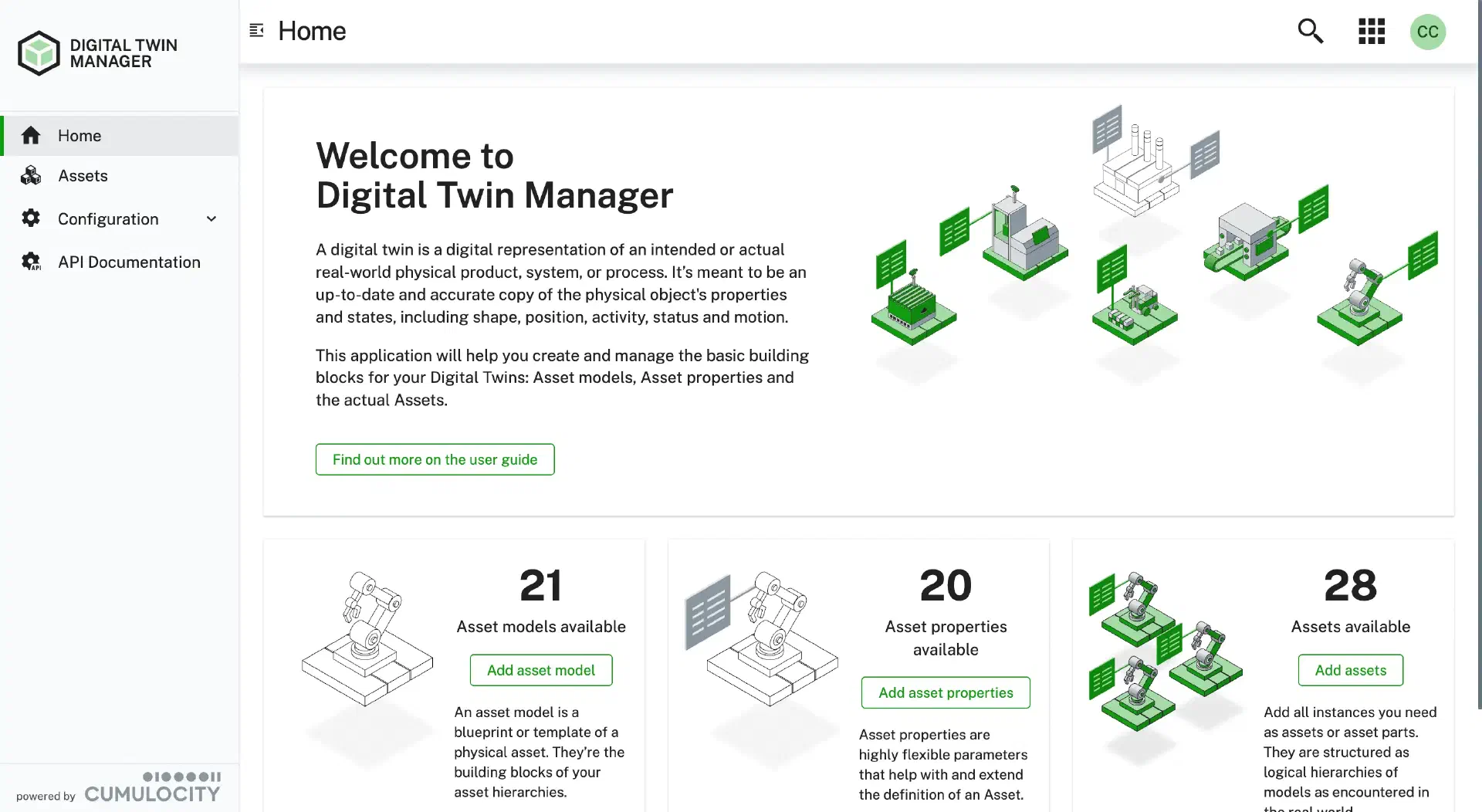Image resolution: width=1482 pixels, height=812 pixels.
Task: Click the Add asset model button
Action: (x=540, y=670)
